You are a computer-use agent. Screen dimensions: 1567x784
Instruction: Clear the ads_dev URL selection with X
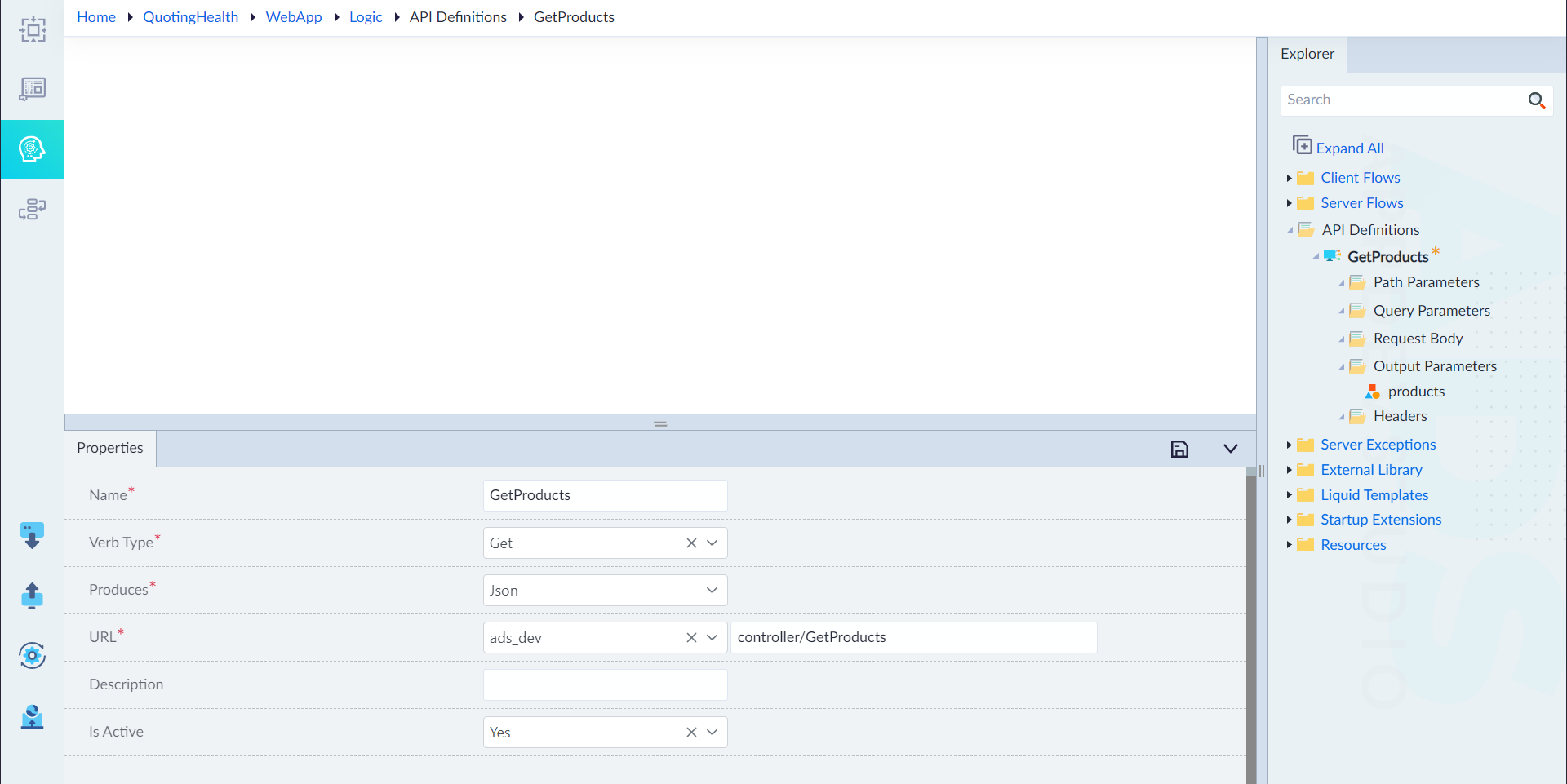coord(691,638)
